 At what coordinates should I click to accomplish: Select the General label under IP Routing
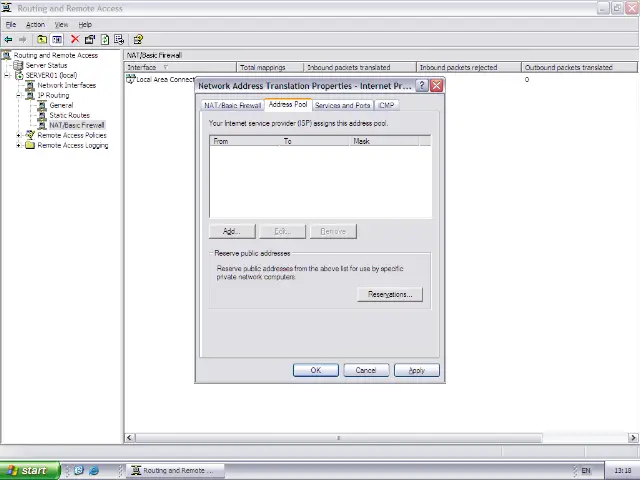coord(61,105)
